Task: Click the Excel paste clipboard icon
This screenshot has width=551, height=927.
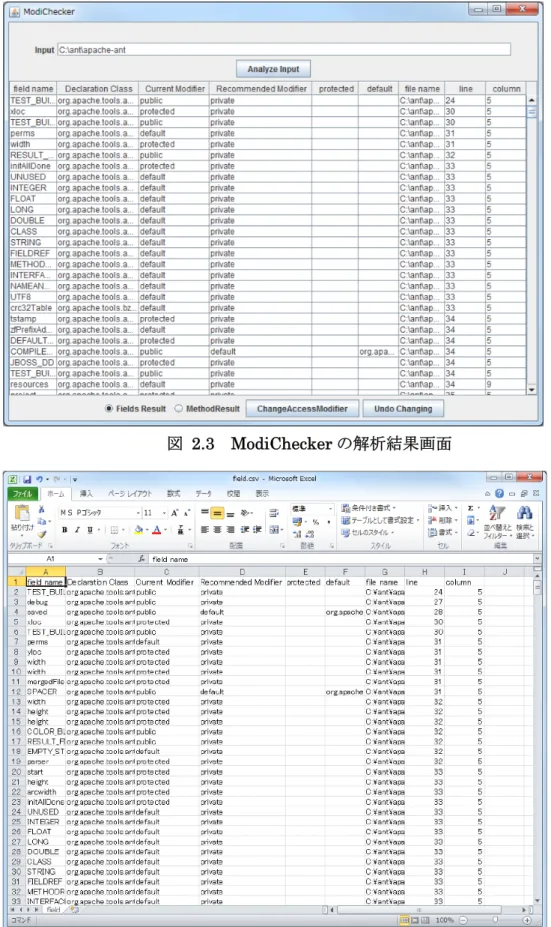Action: pos(22,513)
